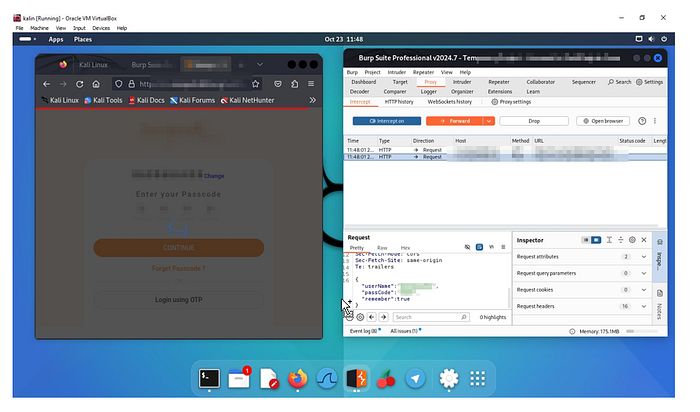The height and width of the screenshot is (412, 700).
Task: Launch Telegram from the dock
Action: point(415,379)
